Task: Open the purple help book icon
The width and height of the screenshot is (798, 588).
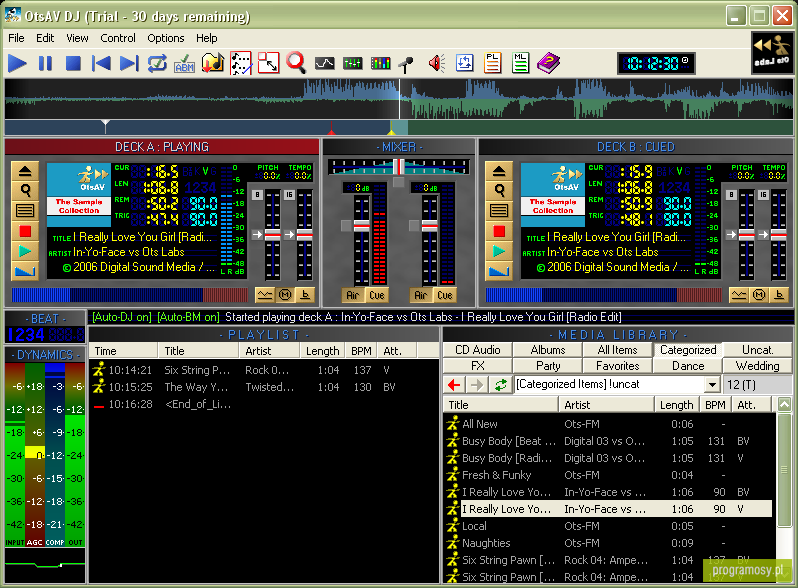Action: point(548,63)
